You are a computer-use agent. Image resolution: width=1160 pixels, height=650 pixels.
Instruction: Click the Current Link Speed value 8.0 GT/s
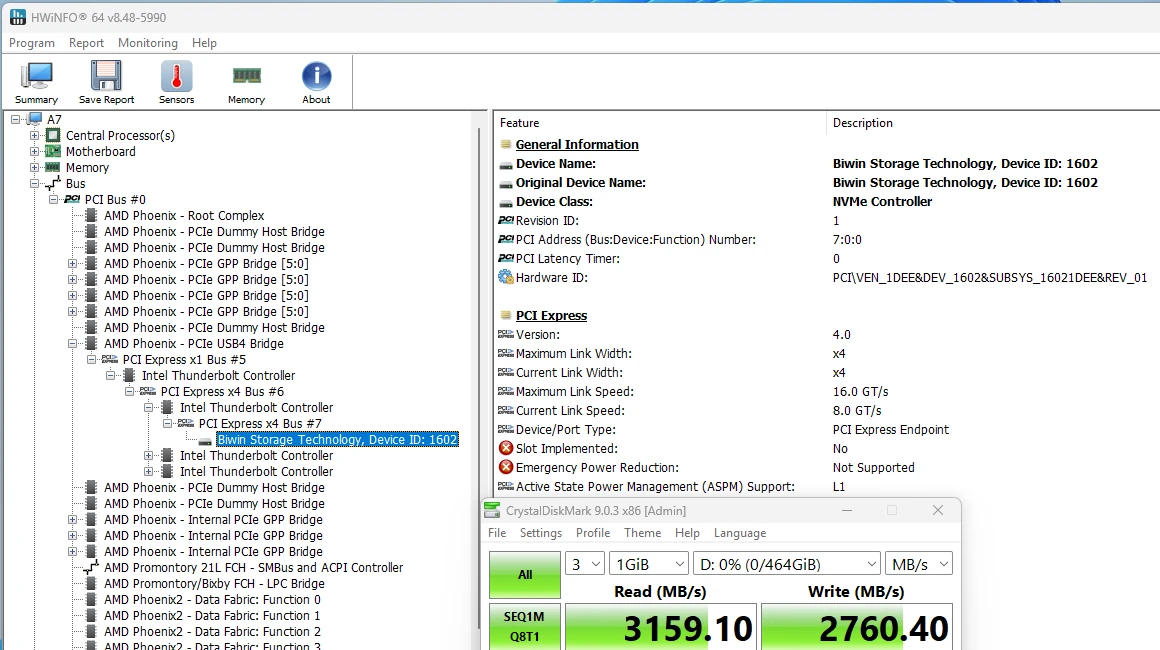pyautogui.click(x=857, y=411)
